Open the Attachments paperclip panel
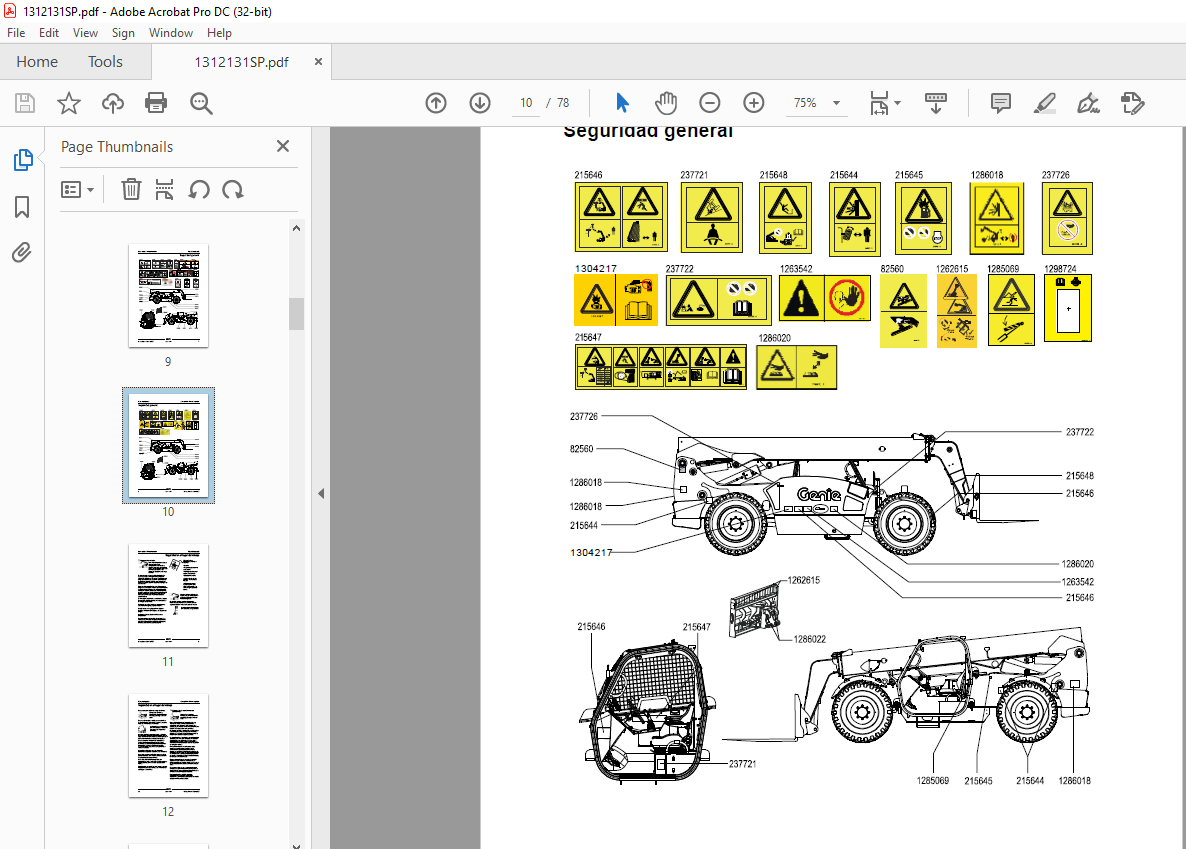1186x849 pixels. pos(22,252)
